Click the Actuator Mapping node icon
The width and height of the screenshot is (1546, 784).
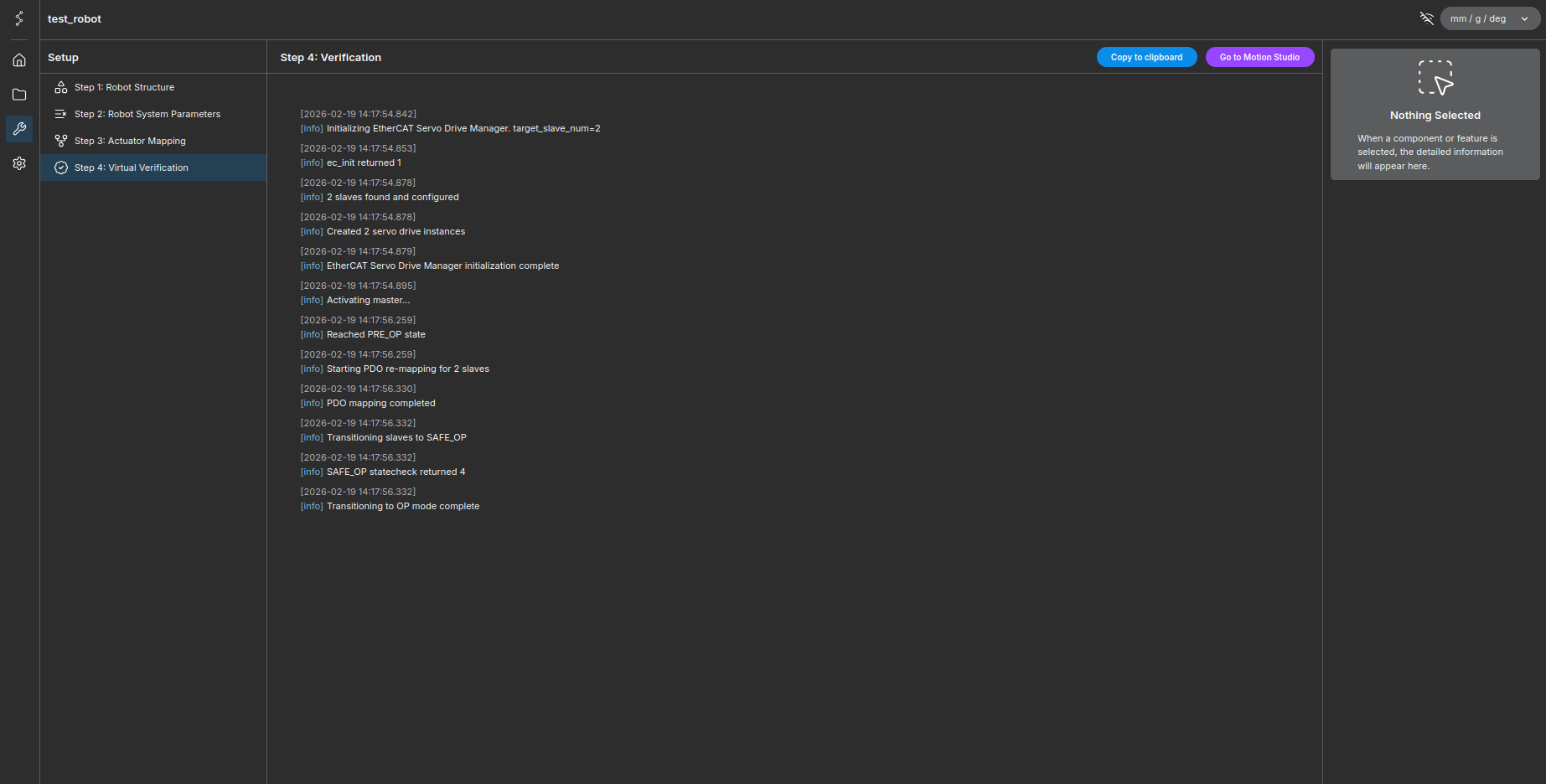pyautogui.click(x=61, y=141)
